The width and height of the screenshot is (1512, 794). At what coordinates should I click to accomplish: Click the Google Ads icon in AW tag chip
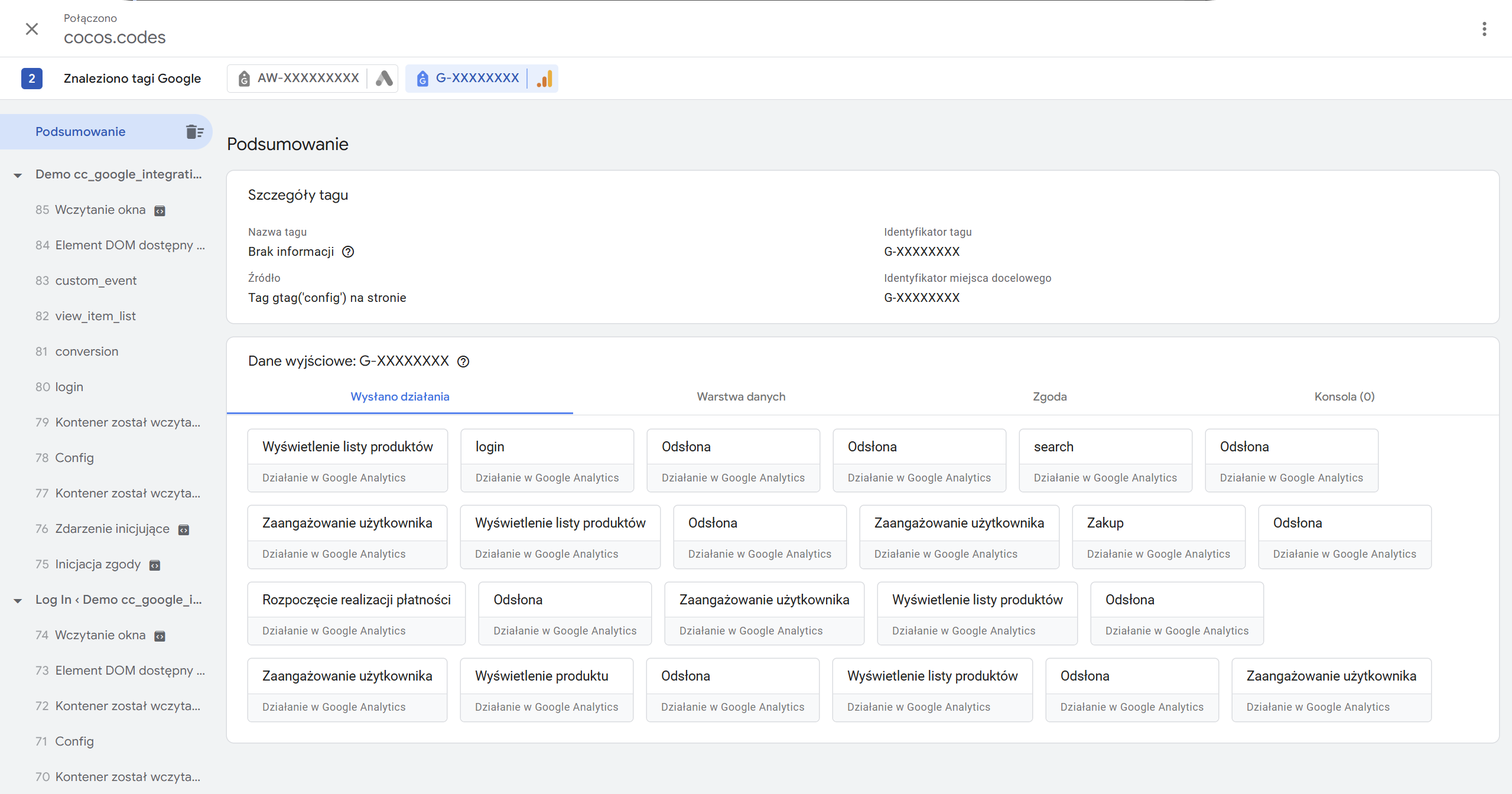tap(384, 79)
